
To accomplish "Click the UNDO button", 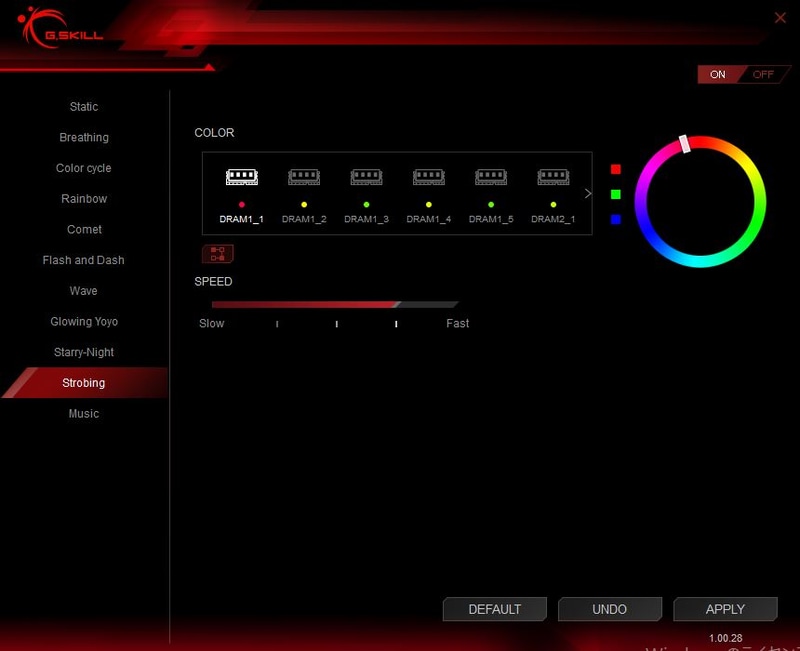I will tap(610, 609).
